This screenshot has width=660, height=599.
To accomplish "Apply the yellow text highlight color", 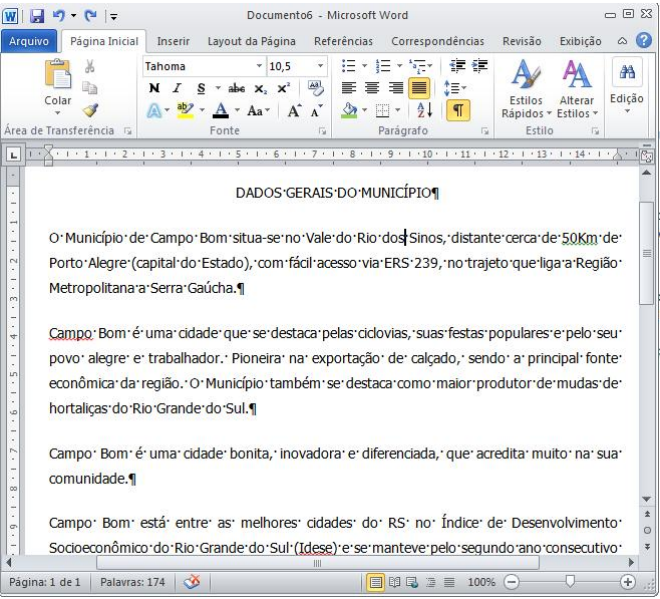I will [185, 111].
